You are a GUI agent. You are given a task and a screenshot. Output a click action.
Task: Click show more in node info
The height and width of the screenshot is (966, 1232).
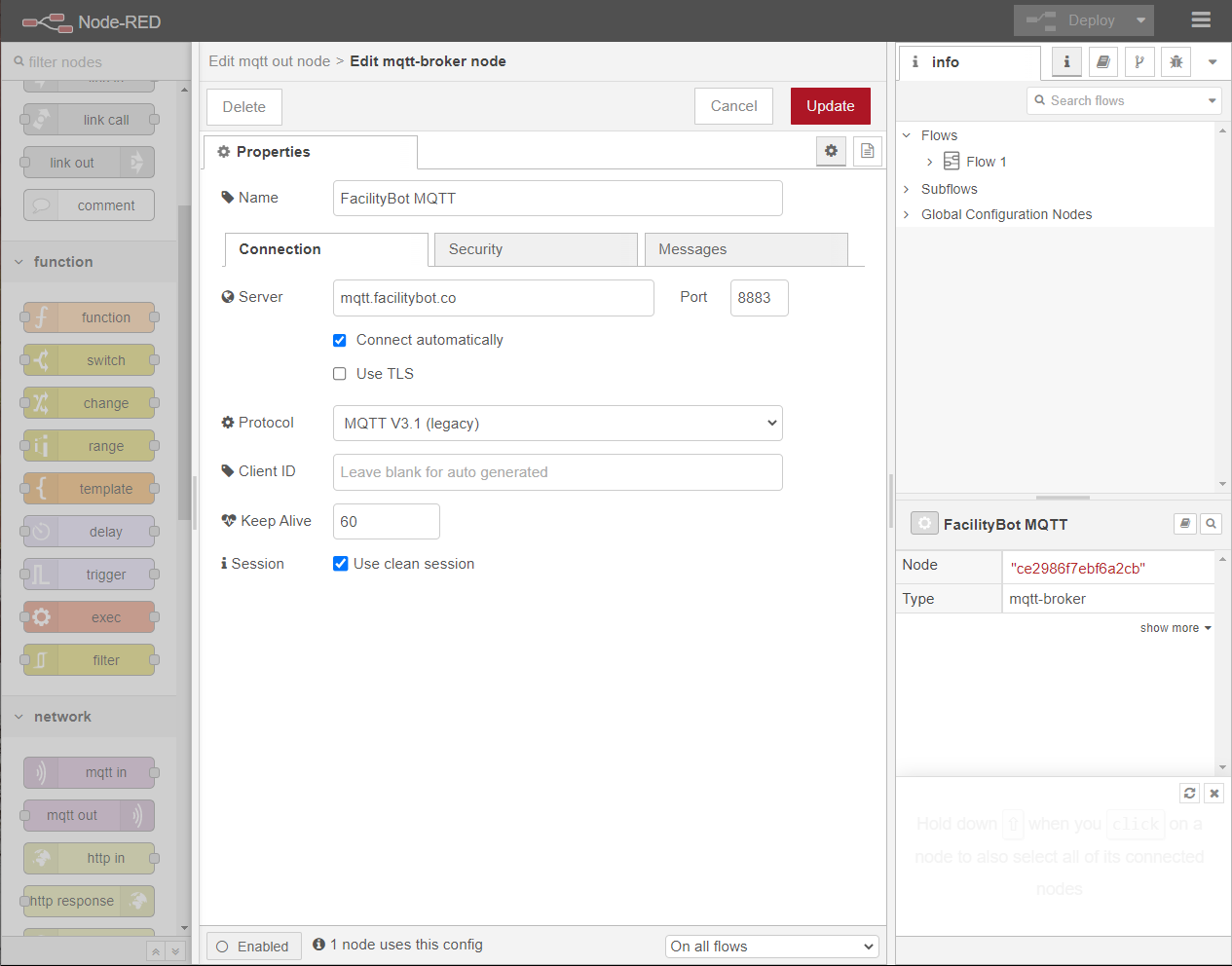(x=1176, y=628)
